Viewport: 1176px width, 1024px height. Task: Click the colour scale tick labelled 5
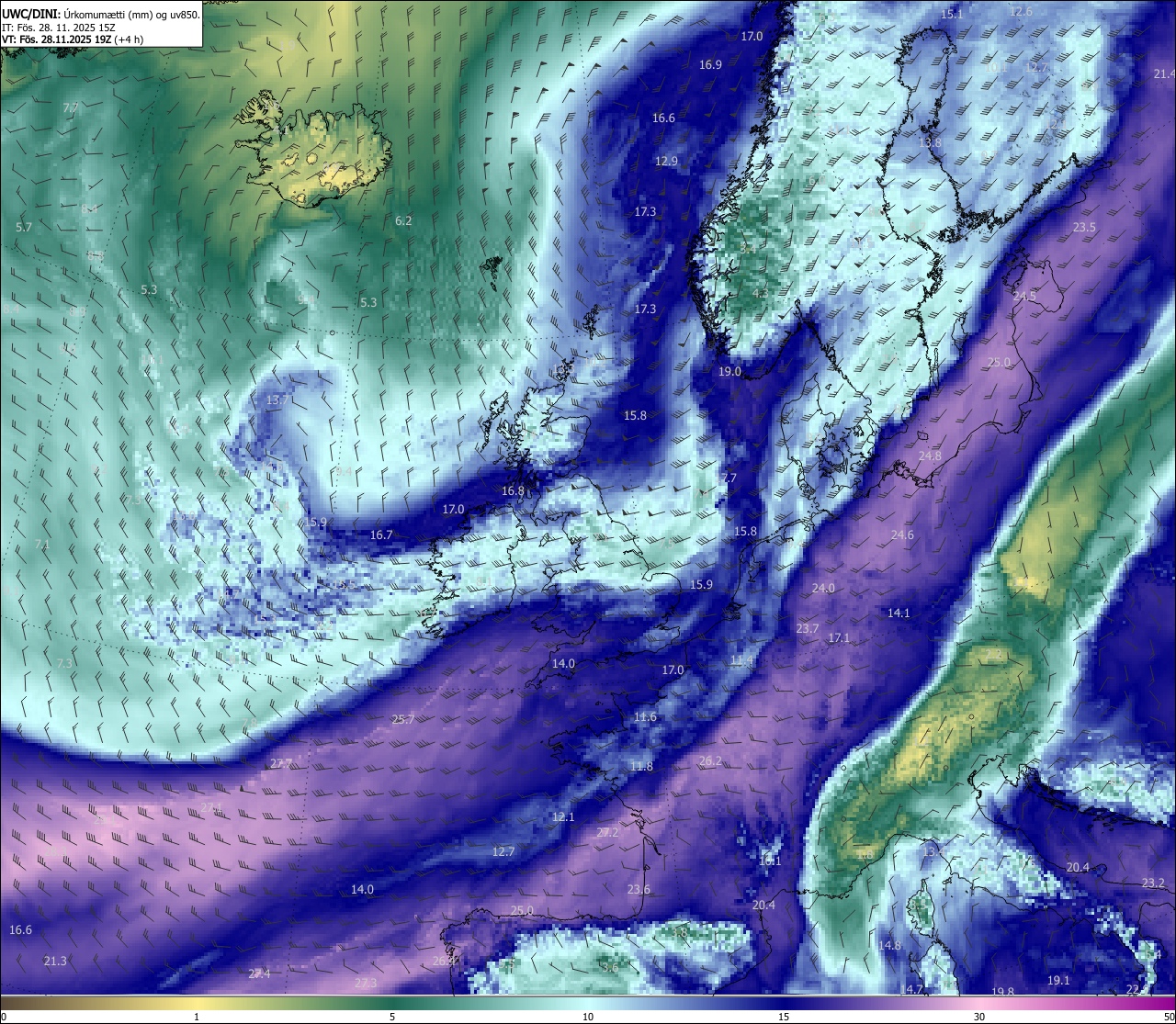[x=392, y=1016]
